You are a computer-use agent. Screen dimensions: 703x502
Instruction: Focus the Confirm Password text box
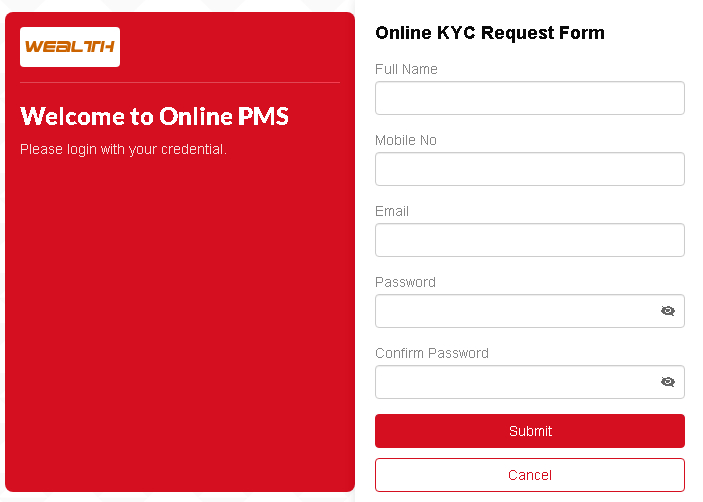[515, 382]
